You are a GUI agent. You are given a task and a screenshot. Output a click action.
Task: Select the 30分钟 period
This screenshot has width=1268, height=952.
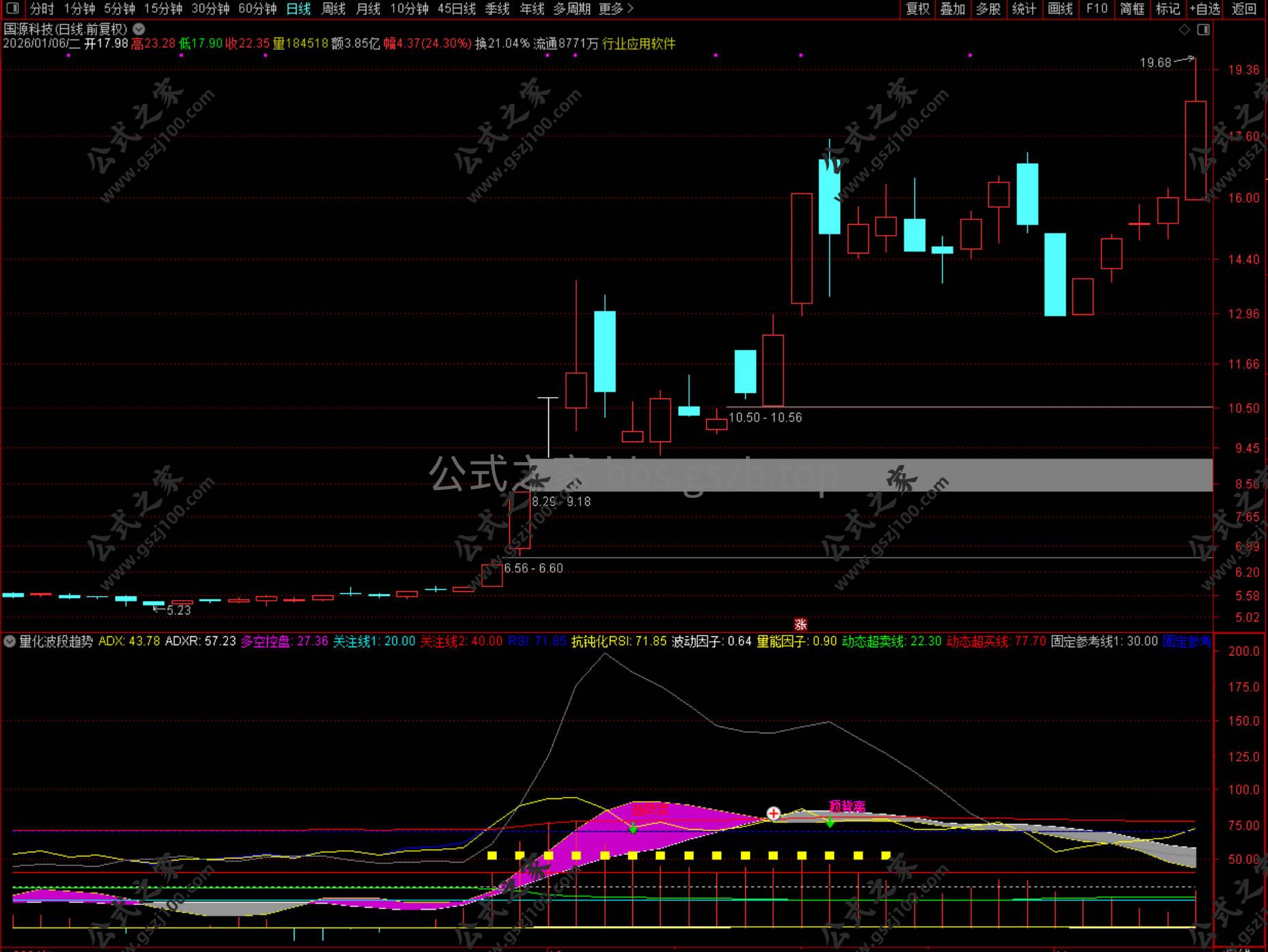210,9
